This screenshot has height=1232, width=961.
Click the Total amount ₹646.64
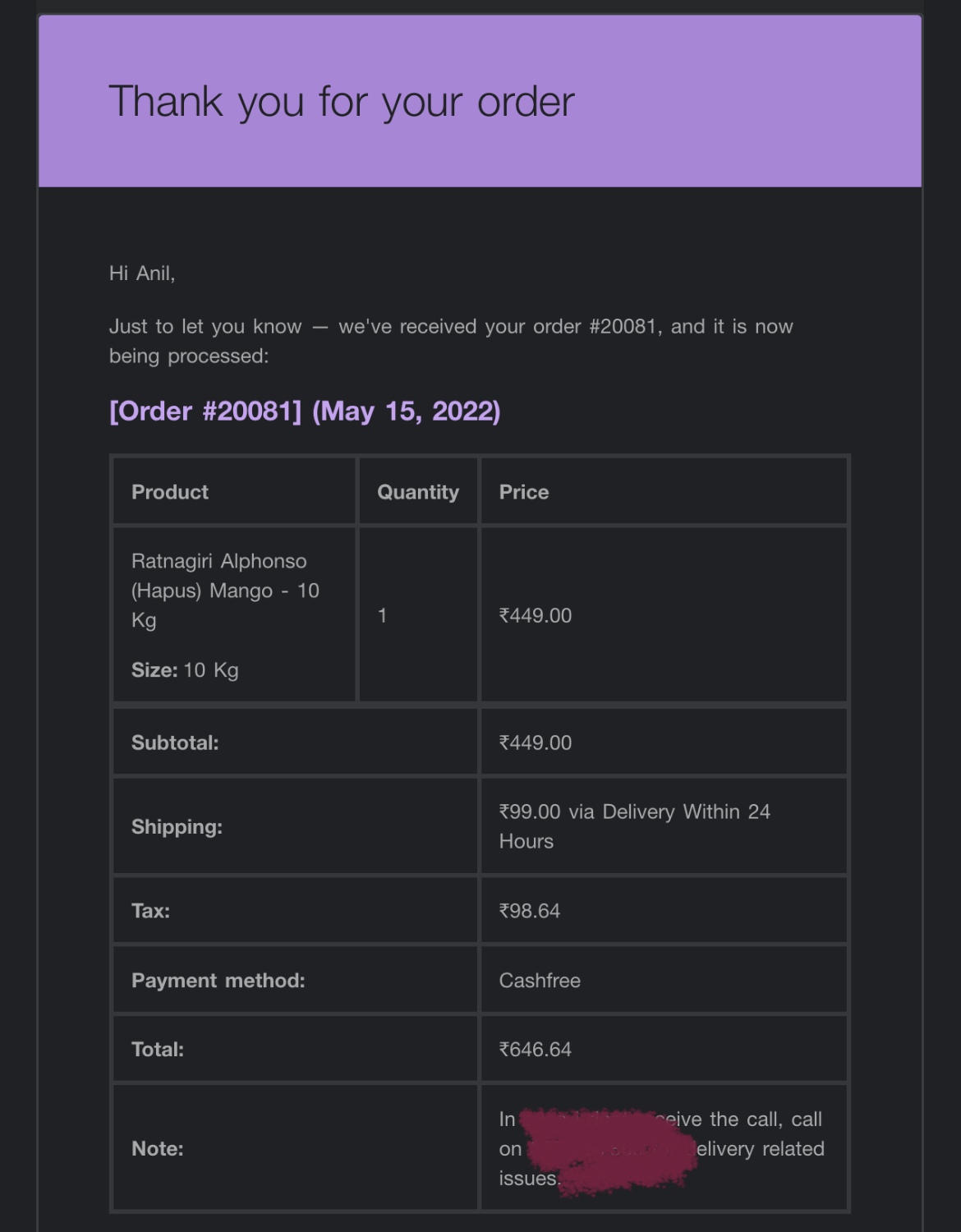coord(536,1050)
